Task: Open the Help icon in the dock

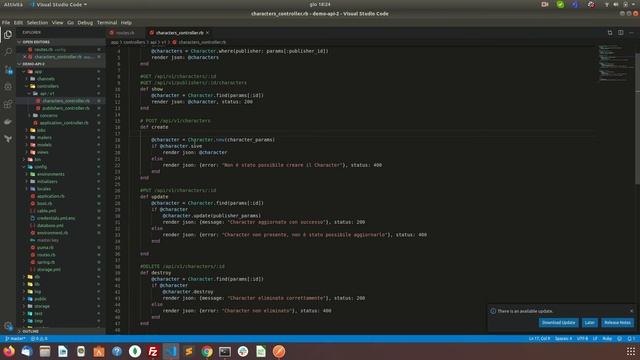Action: coord(117,351)
